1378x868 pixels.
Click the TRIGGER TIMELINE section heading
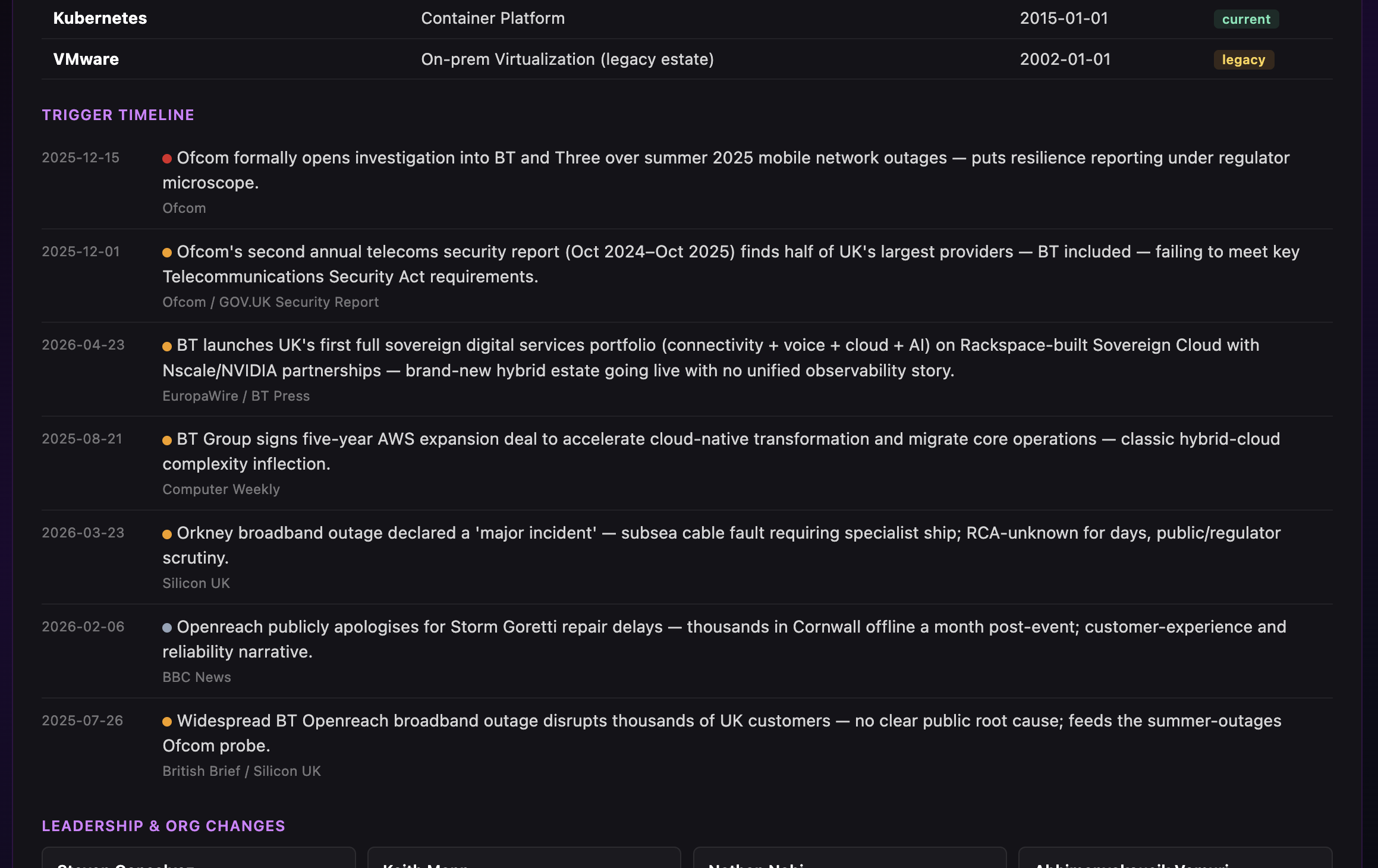click(118, 115)
